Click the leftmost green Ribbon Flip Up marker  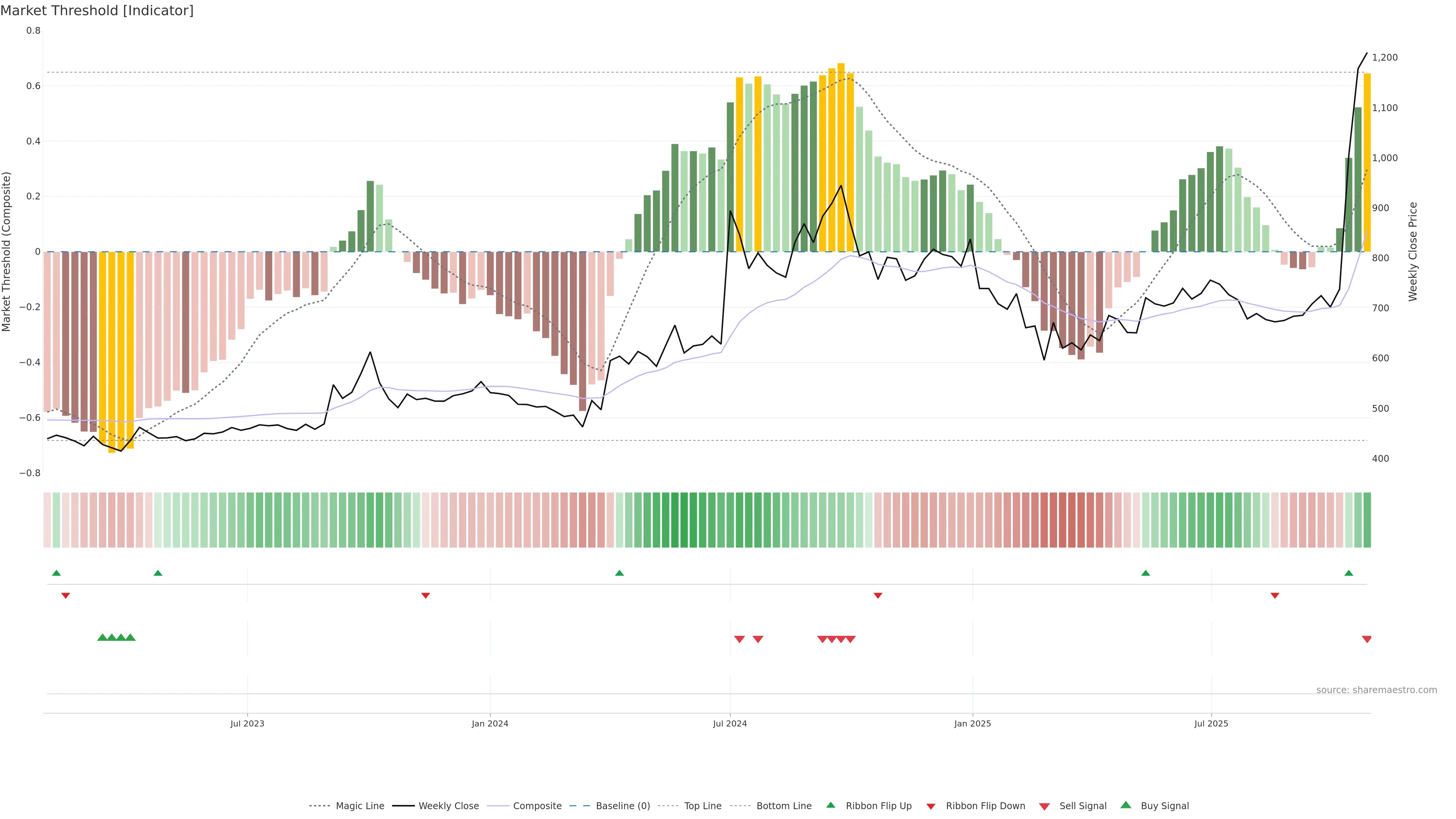[56, 573]
